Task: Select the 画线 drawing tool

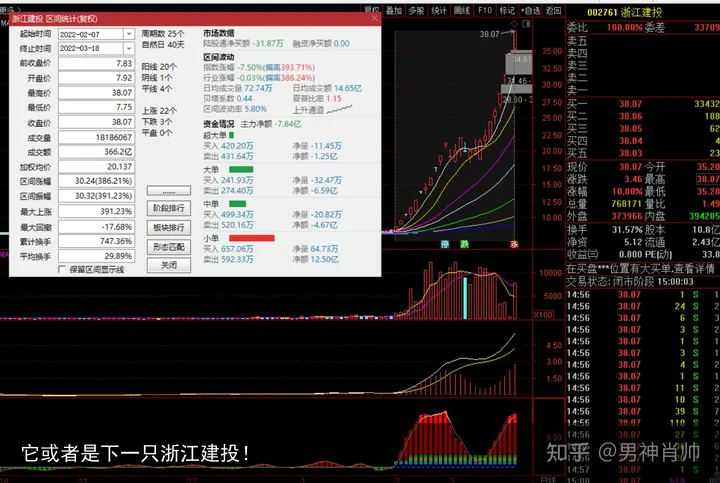Action: tap(462, 10)
